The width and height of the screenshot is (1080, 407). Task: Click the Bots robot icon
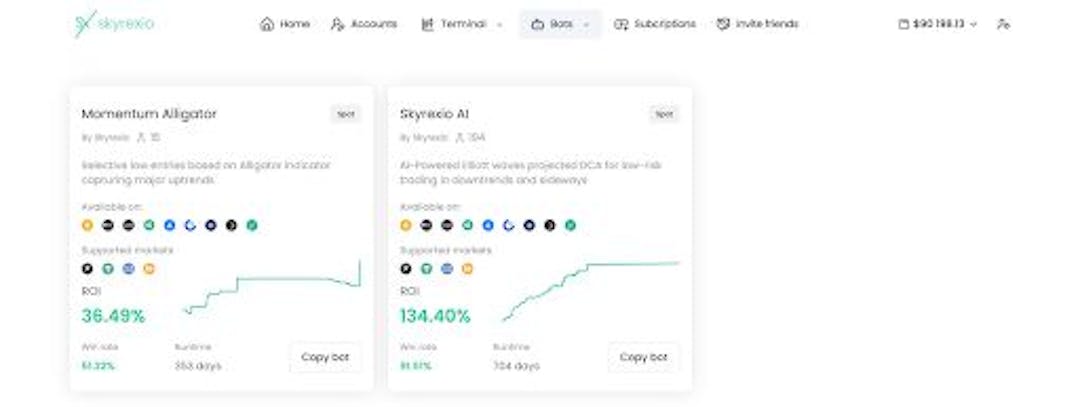537,24
